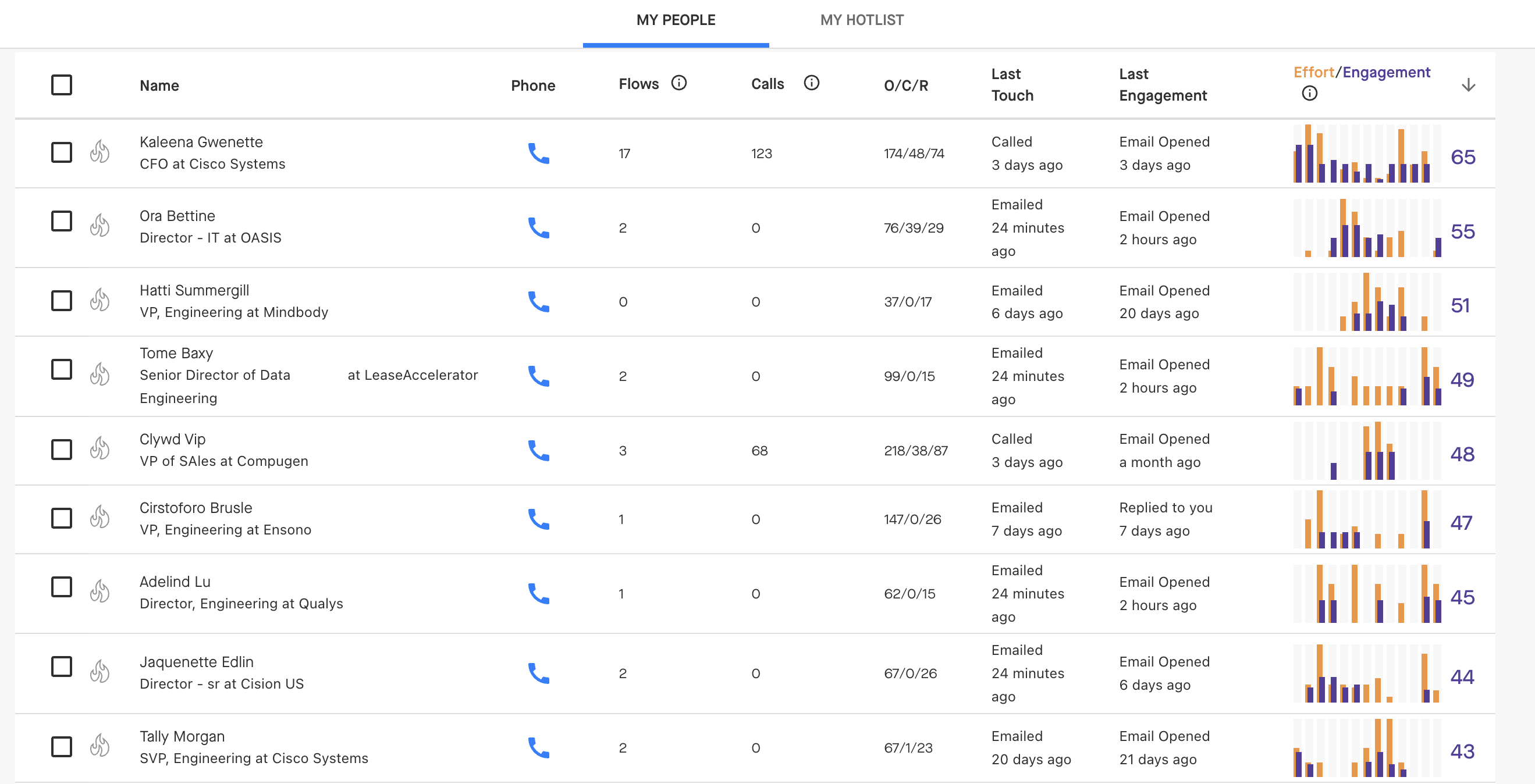
Task: Call Jaquenette Edlin via phone icon
Action: pyautogui.click(x=539, y=673)
